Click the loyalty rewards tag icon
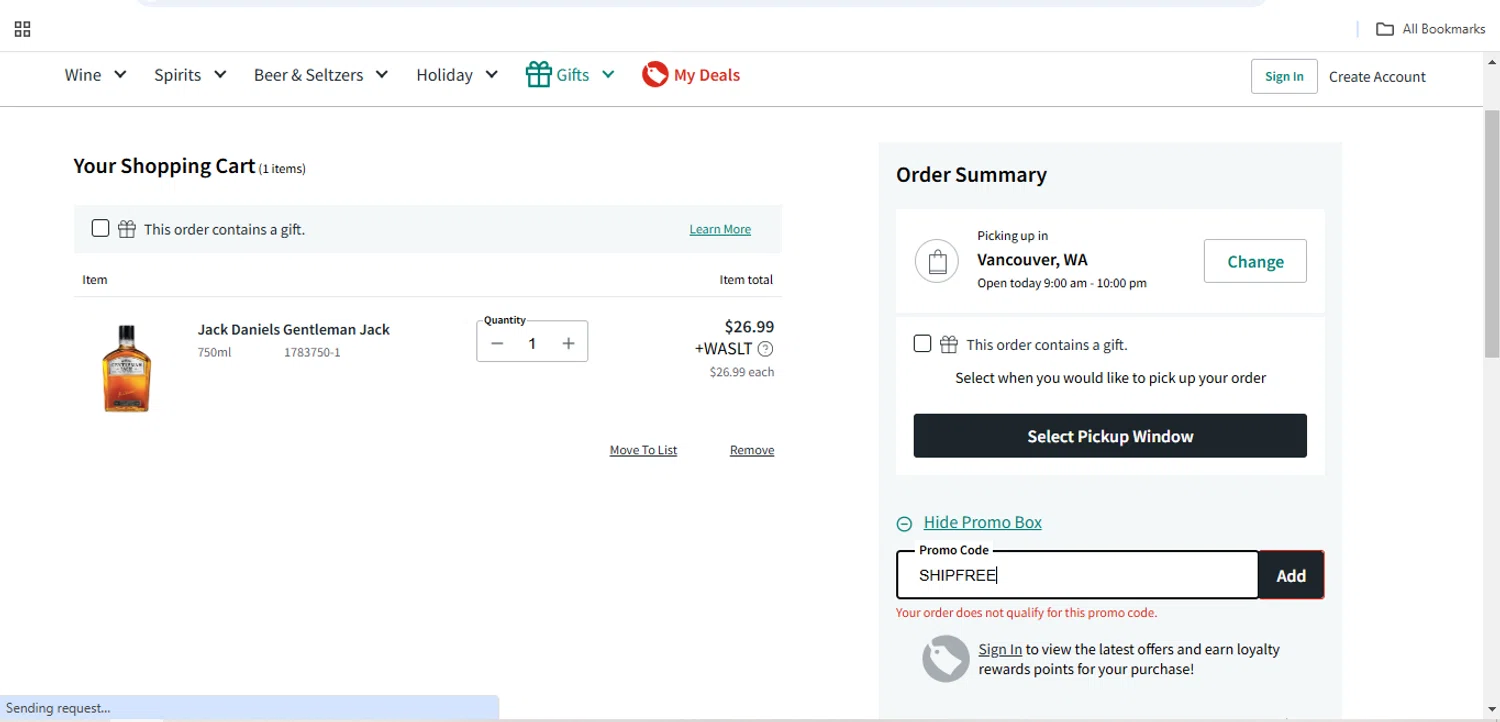The height and width of the screenshot is (722, 1500). 946,659
